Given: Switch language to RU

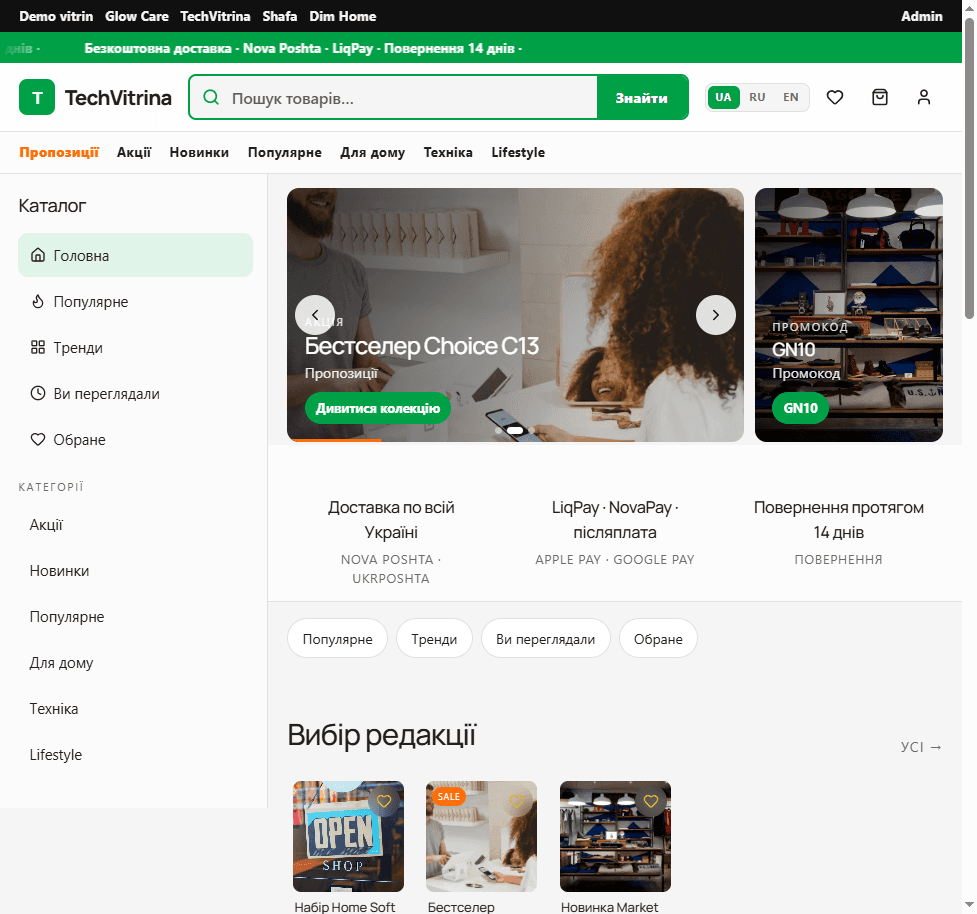Looking at the screenshot, I should tap(757, 97).
